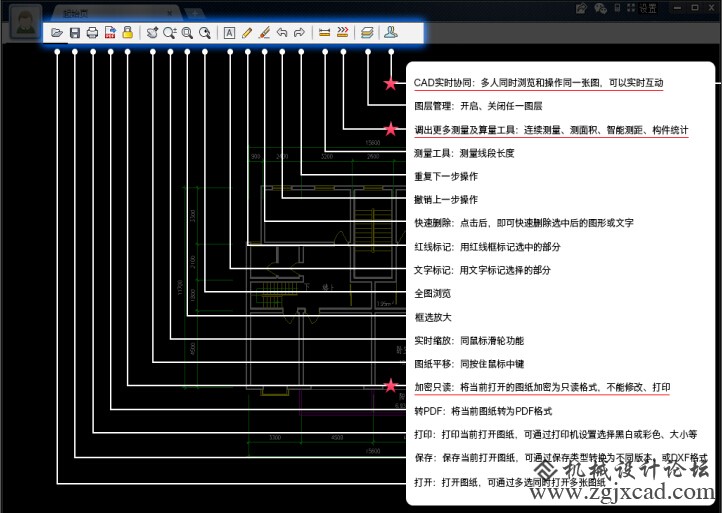Maximize the CAD viewer window

point(695,7)
